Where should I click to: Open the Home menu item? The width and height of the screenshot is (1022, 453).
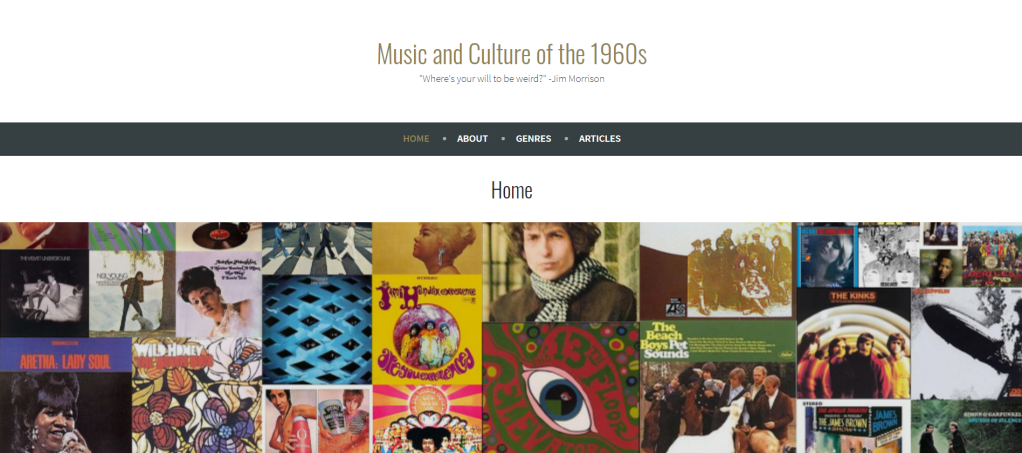416,138
